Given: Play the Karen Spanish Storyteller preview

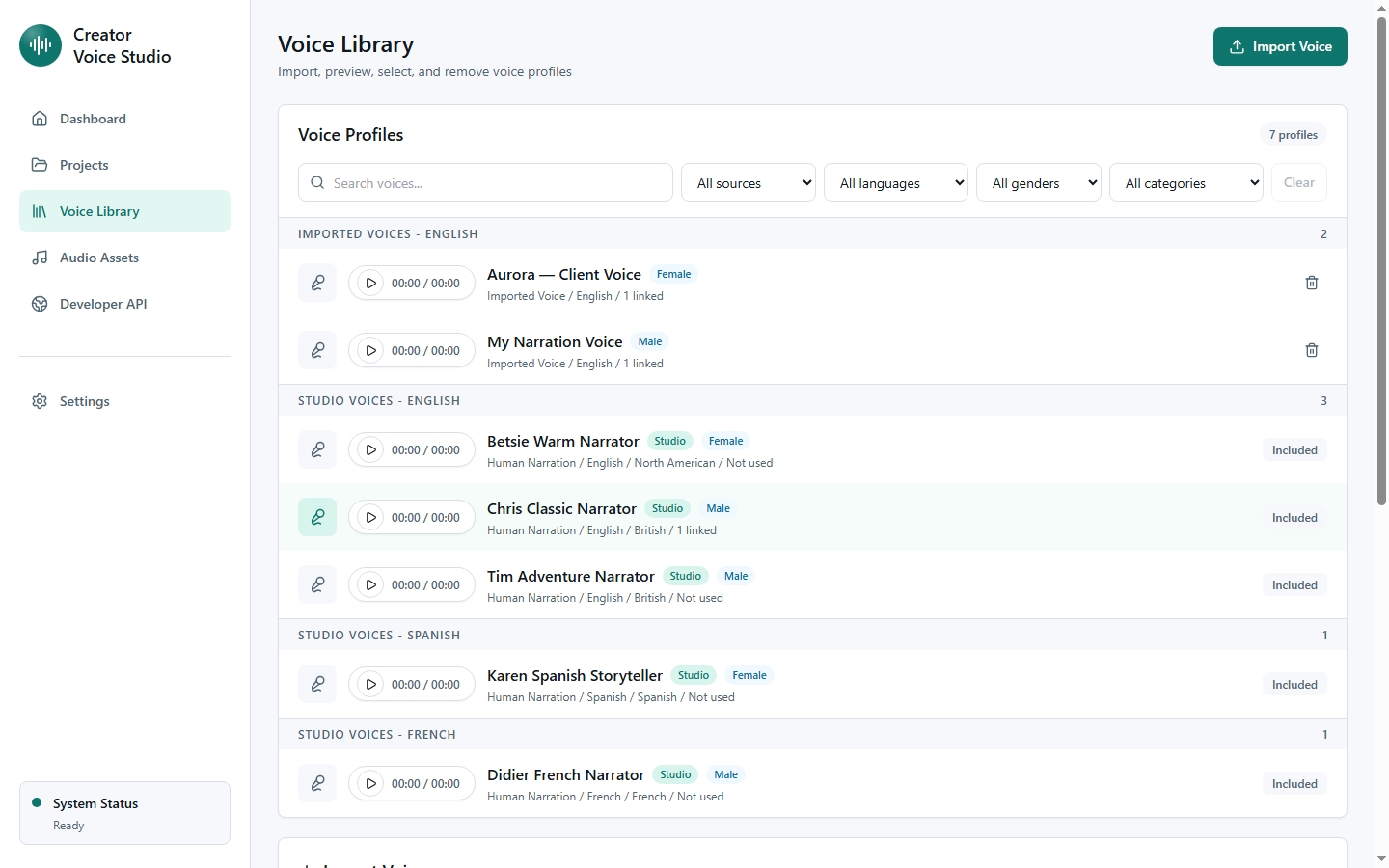Looking at the screenshot, I should [x=371, y=684].
